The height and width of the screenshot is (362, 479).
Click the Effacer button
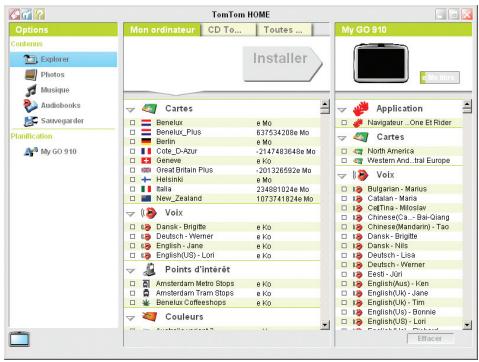(x=430, y=339)
